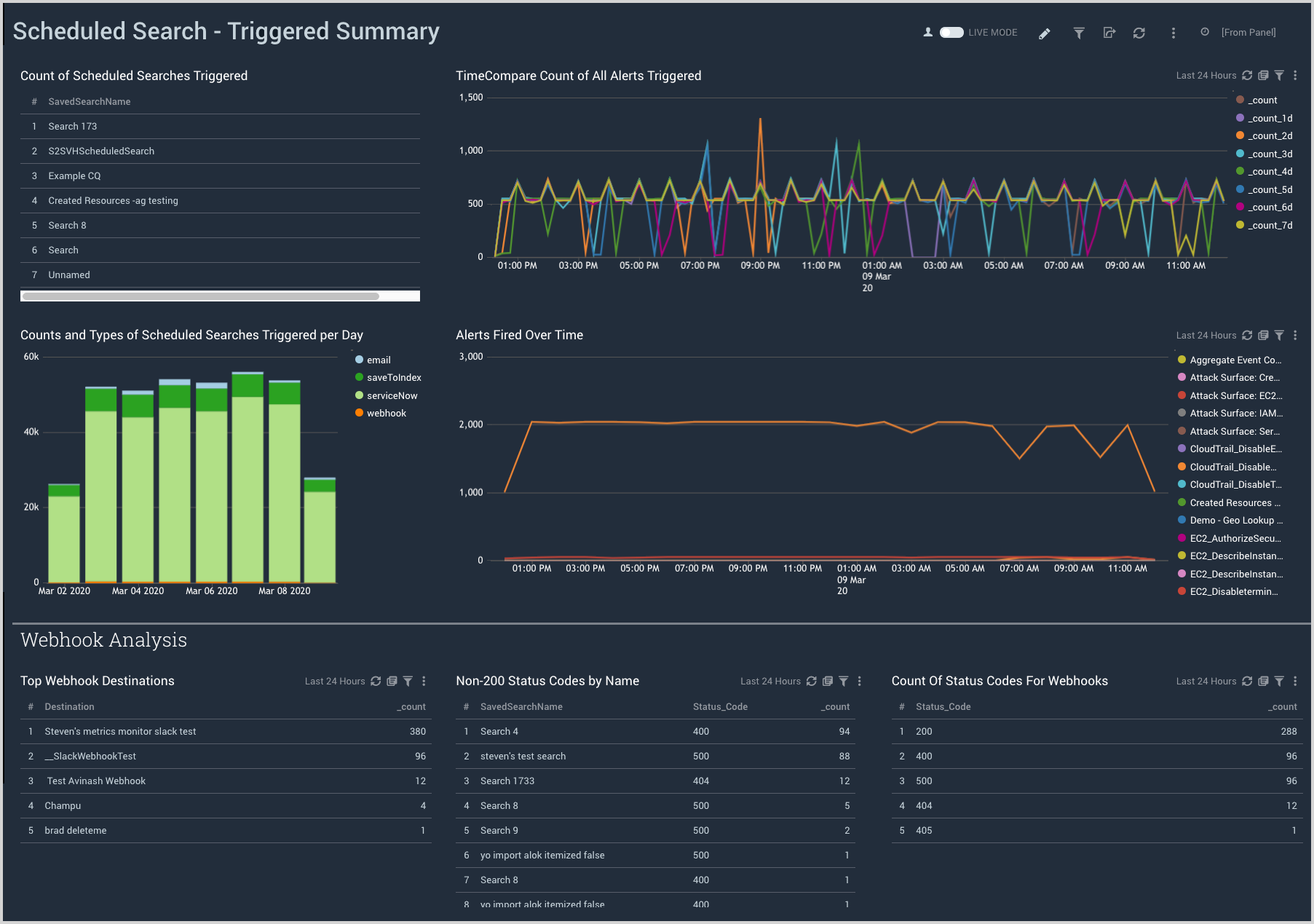
Task: Select the Example CQ table row
Action: click(x=74, y=176)
